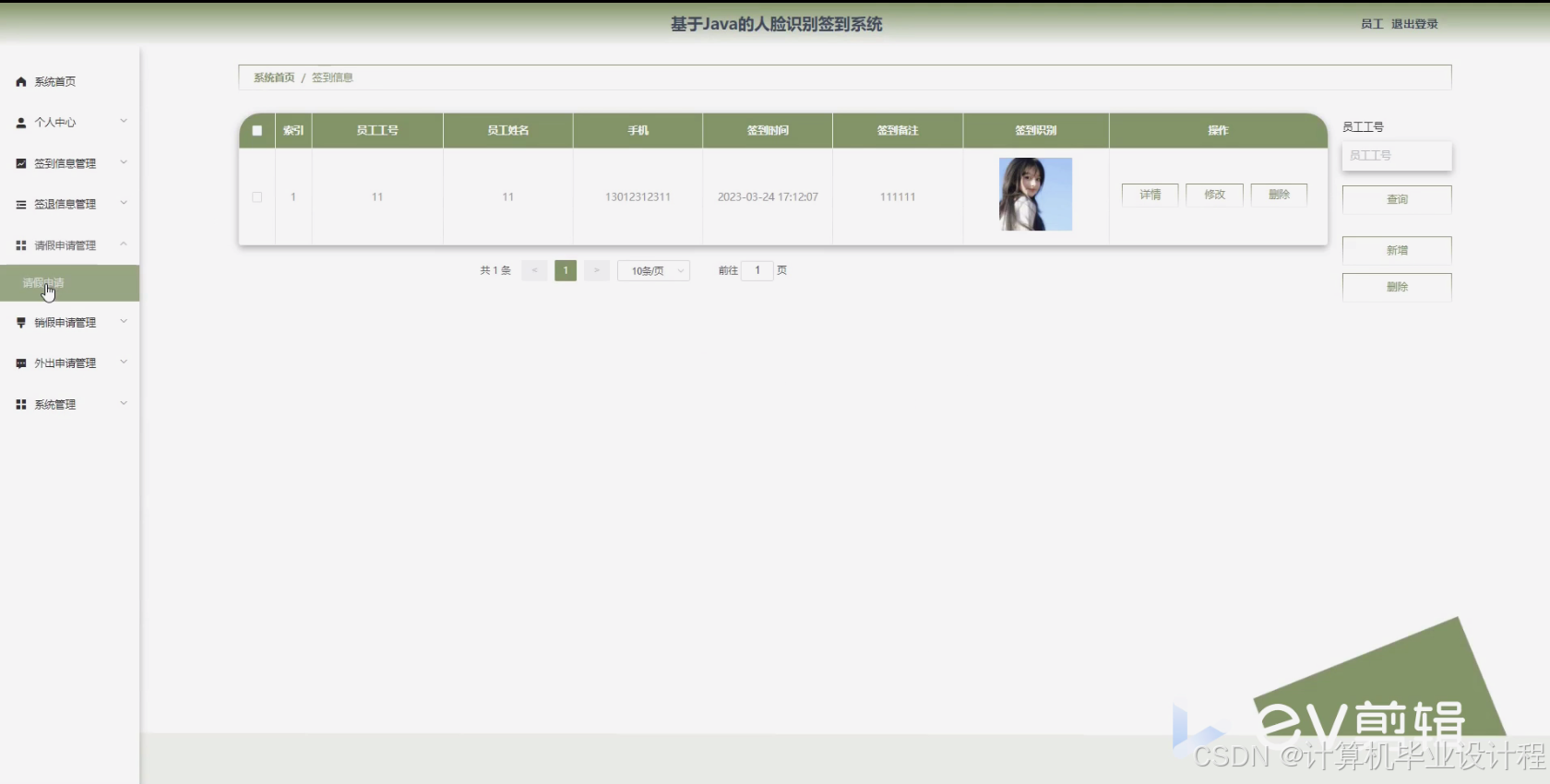Click the timestamp 2023-03-24 17:12:07

pos(768,197)
